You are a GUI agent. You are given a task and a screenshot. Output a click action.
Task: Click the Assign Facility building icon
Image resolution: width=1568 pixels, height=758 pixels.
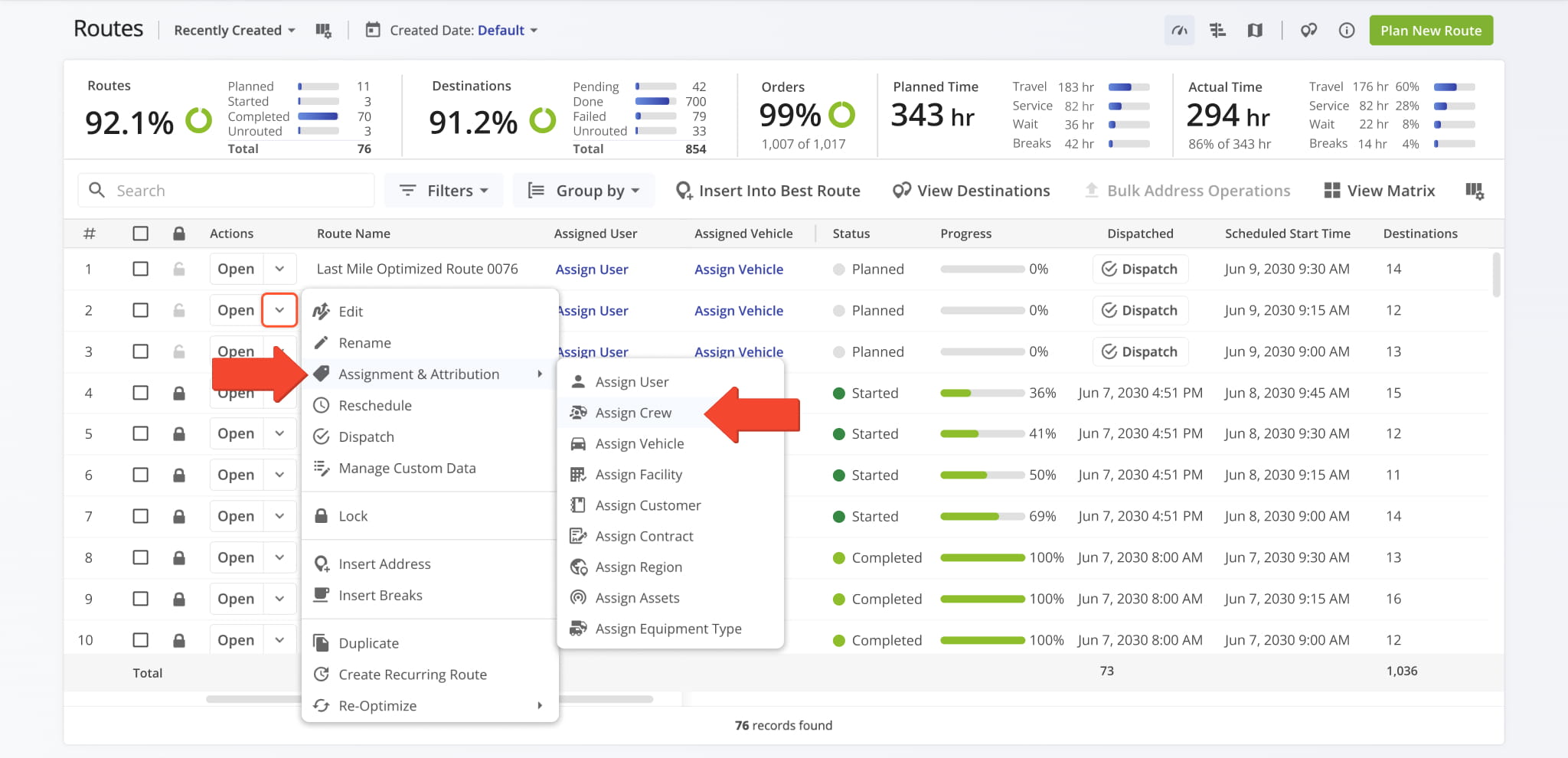pyautogui.click(x=579, y=475)
